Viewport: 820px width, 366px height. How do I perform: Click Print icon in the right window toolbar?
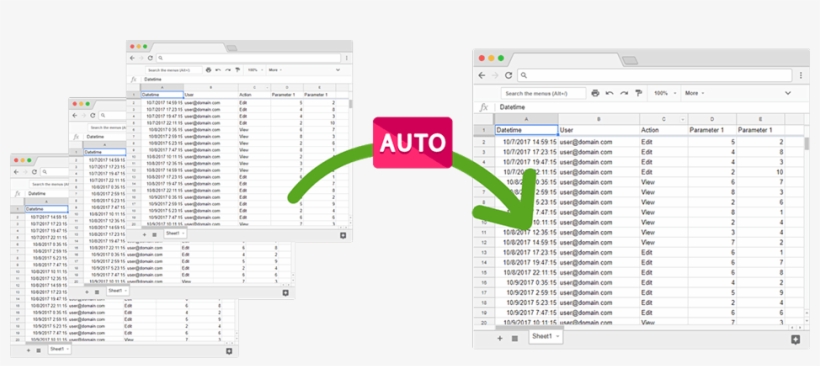(595, 93)
